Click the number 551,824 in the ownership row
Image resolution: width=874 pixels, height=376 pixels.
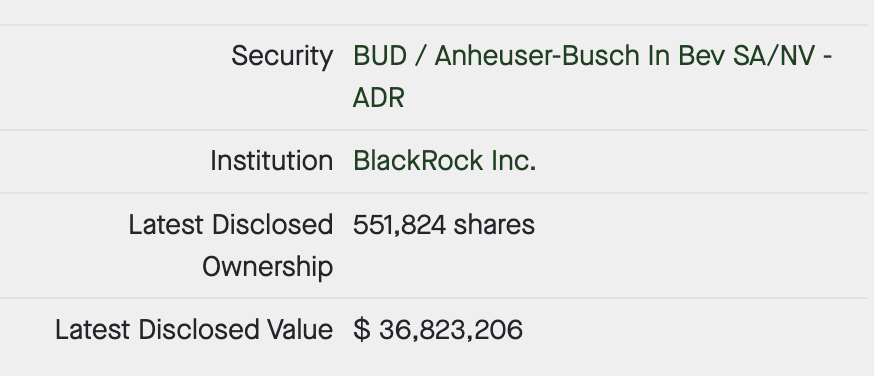399,225
